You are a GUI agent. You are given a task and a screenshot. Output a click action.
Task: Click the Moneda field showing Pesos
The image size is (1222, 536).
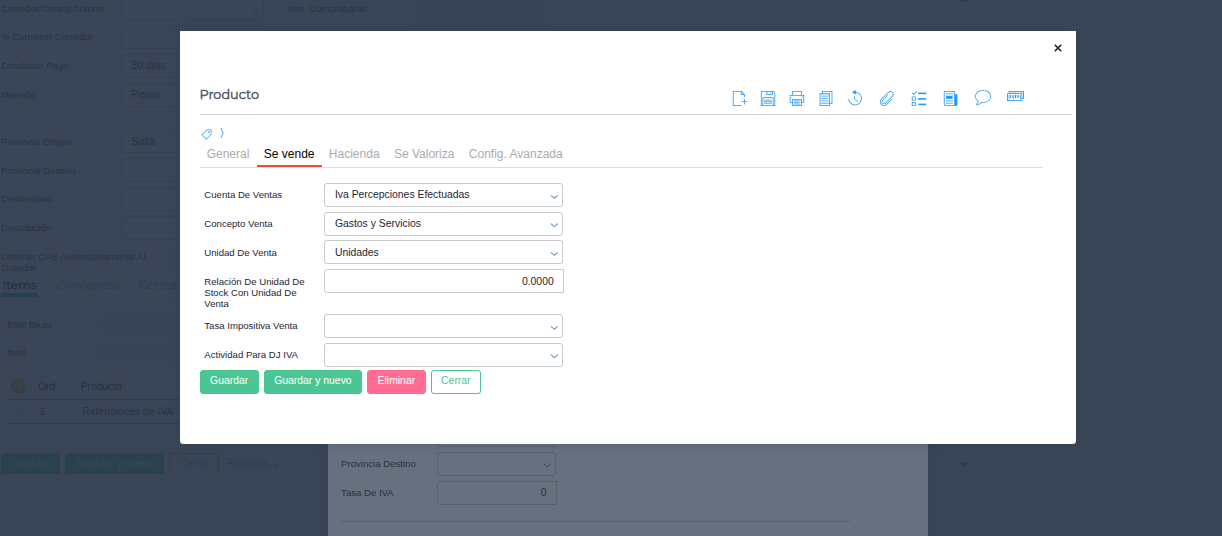(x=150, y=95)
